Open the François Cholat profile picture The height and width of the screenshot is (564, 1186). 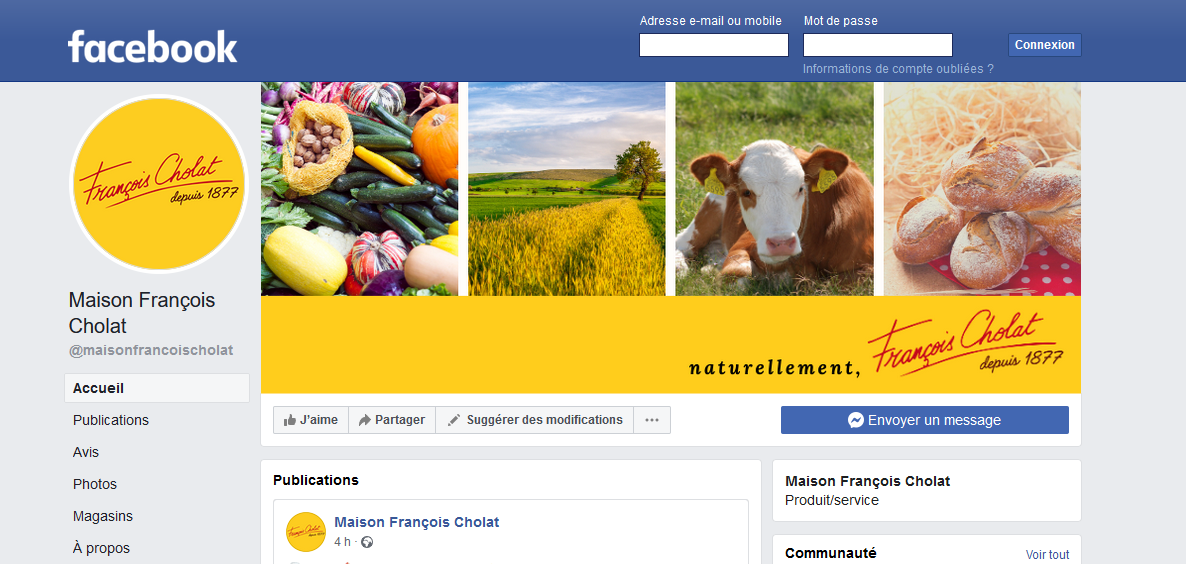(x=159, y=184)
